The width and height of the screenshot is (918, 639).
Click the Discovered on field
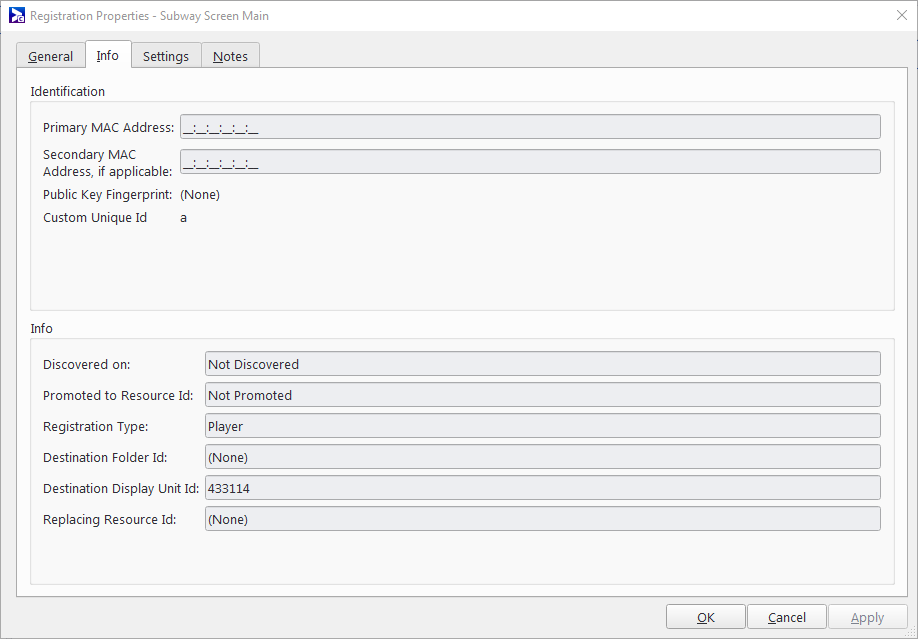click(x=542, y=364)
